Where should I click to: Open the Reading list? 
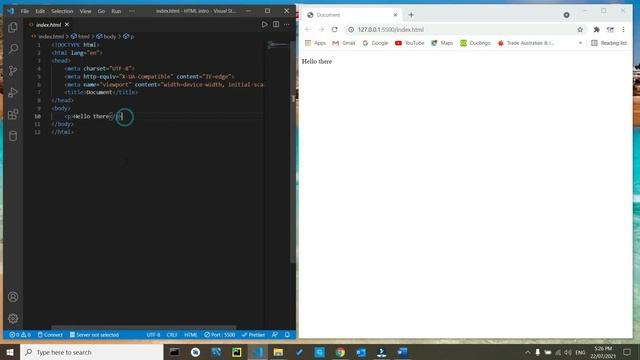tap(609, 43)
